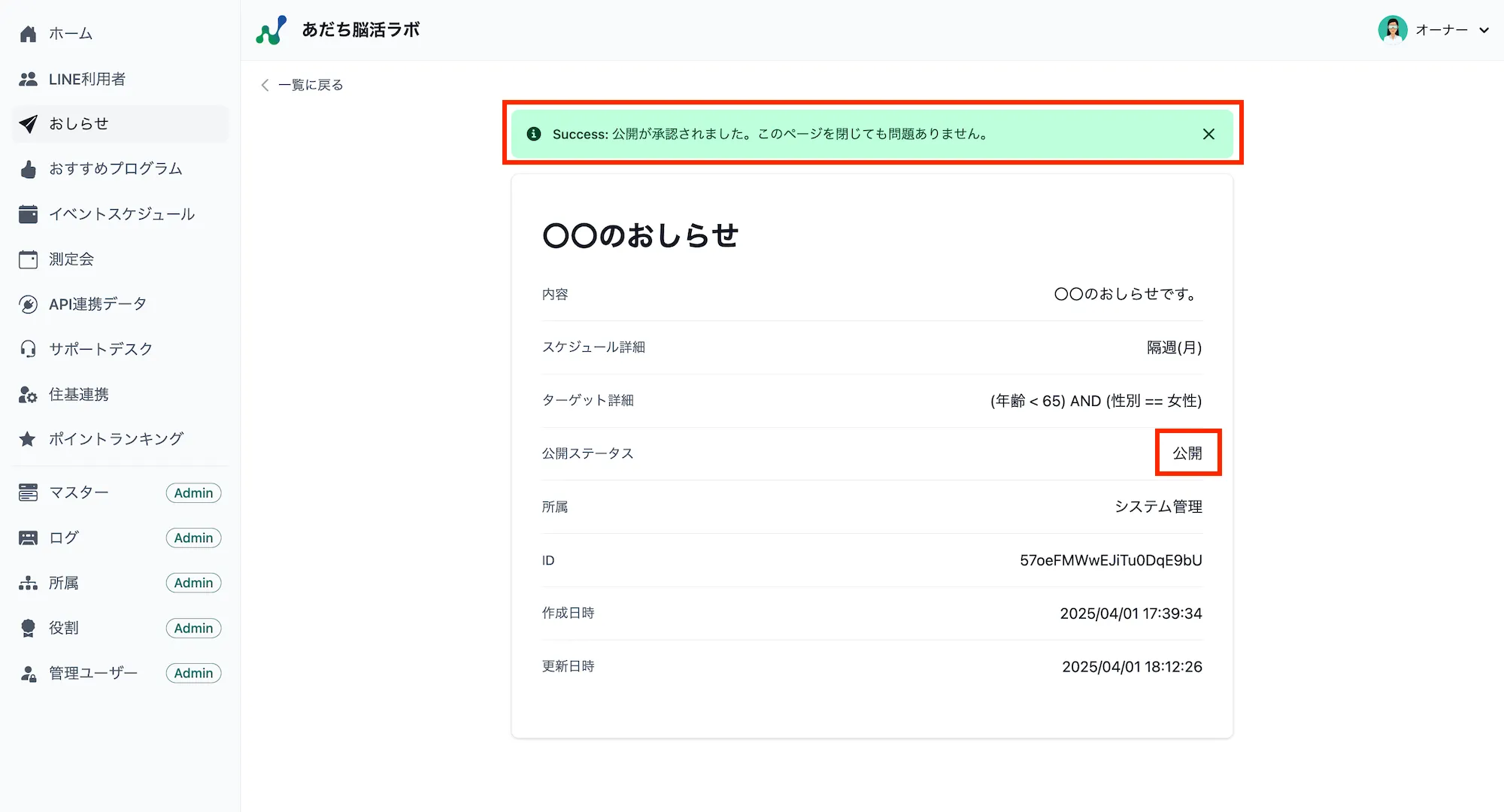
Task: Click the 住基連携 user-gear icon
Action: (x=28, y=394)
